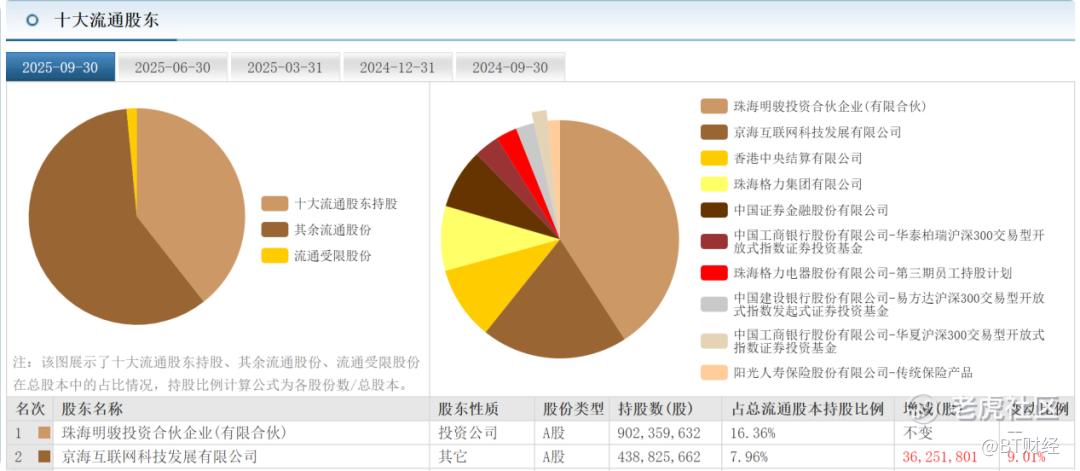Click the 438,825,662 shareholding value
The width and height of the screenshot is (1080, 471).
pyautogui.click(x=659, y=457)
